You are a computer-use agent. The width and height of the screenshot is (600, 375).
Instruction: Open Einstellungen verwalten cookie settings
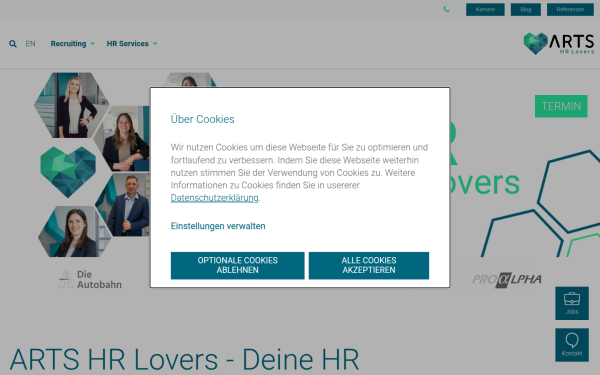pos(218,226)
